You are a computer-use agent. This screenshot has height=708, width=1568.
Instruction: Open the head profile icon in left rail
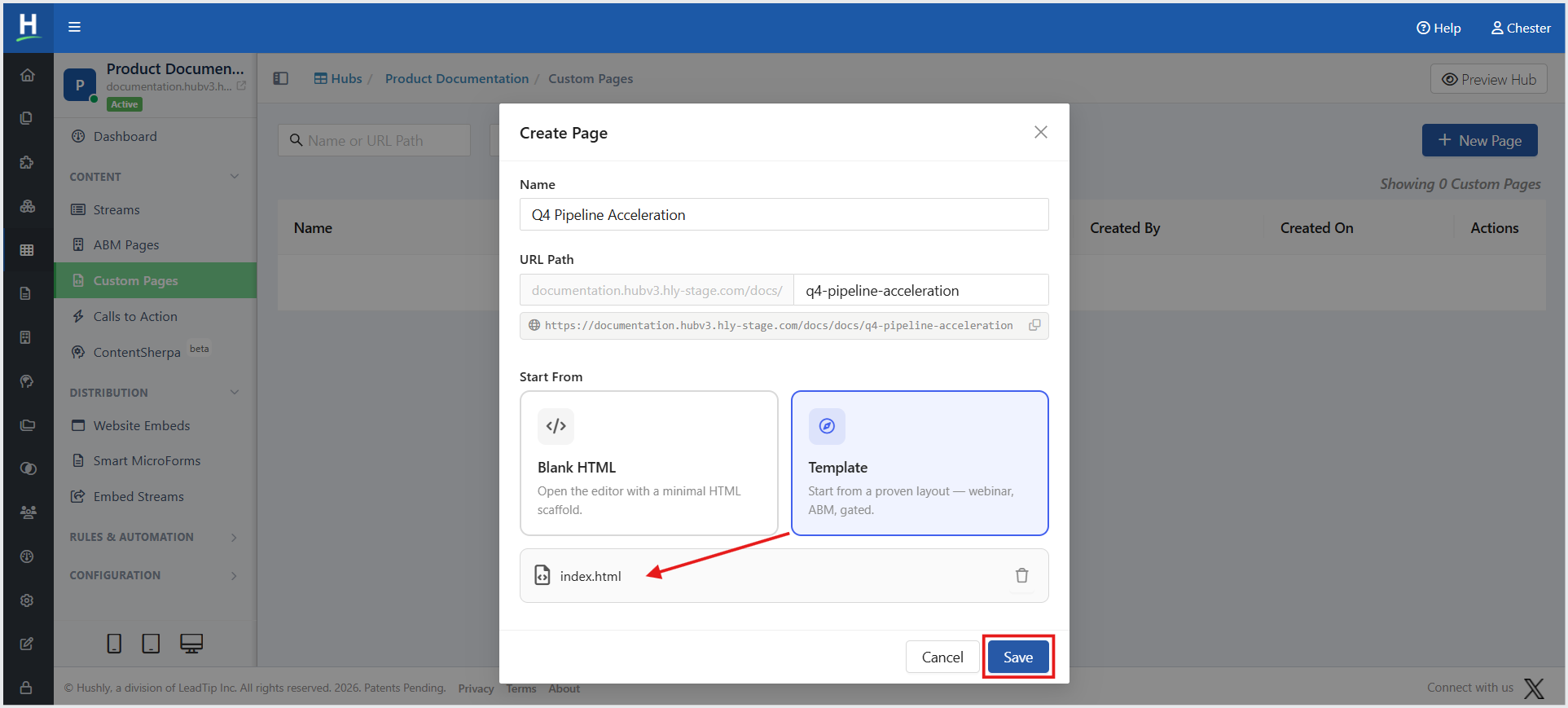tap(27, 381)
